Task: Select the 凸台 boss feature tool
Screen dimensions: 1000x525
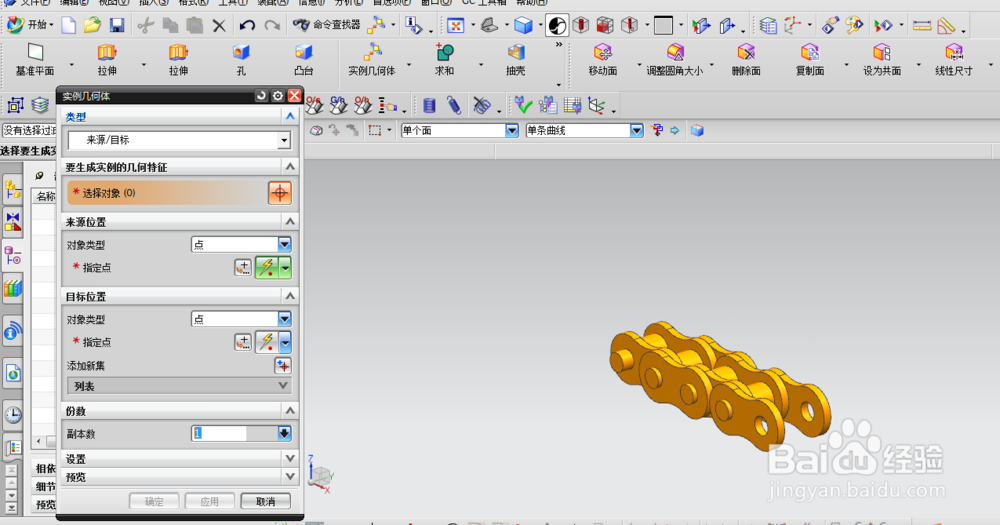Action: point(304,60)
